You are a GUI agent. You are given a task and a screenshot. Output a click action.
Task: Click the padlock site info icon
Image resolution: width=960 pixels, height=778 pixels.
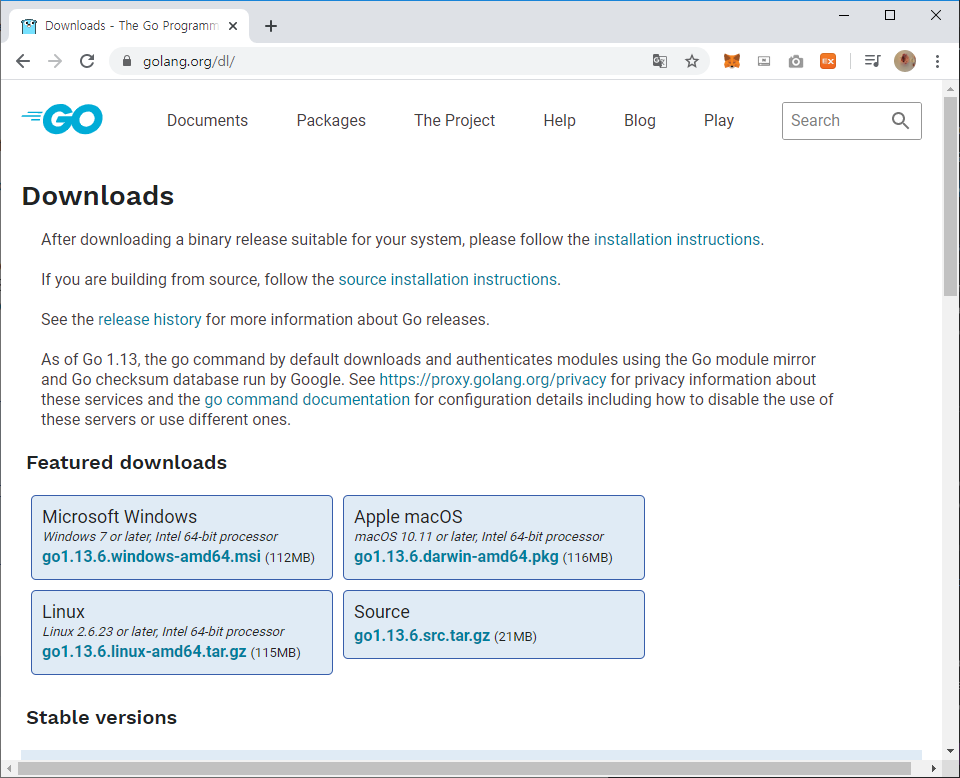click(127, 61)
